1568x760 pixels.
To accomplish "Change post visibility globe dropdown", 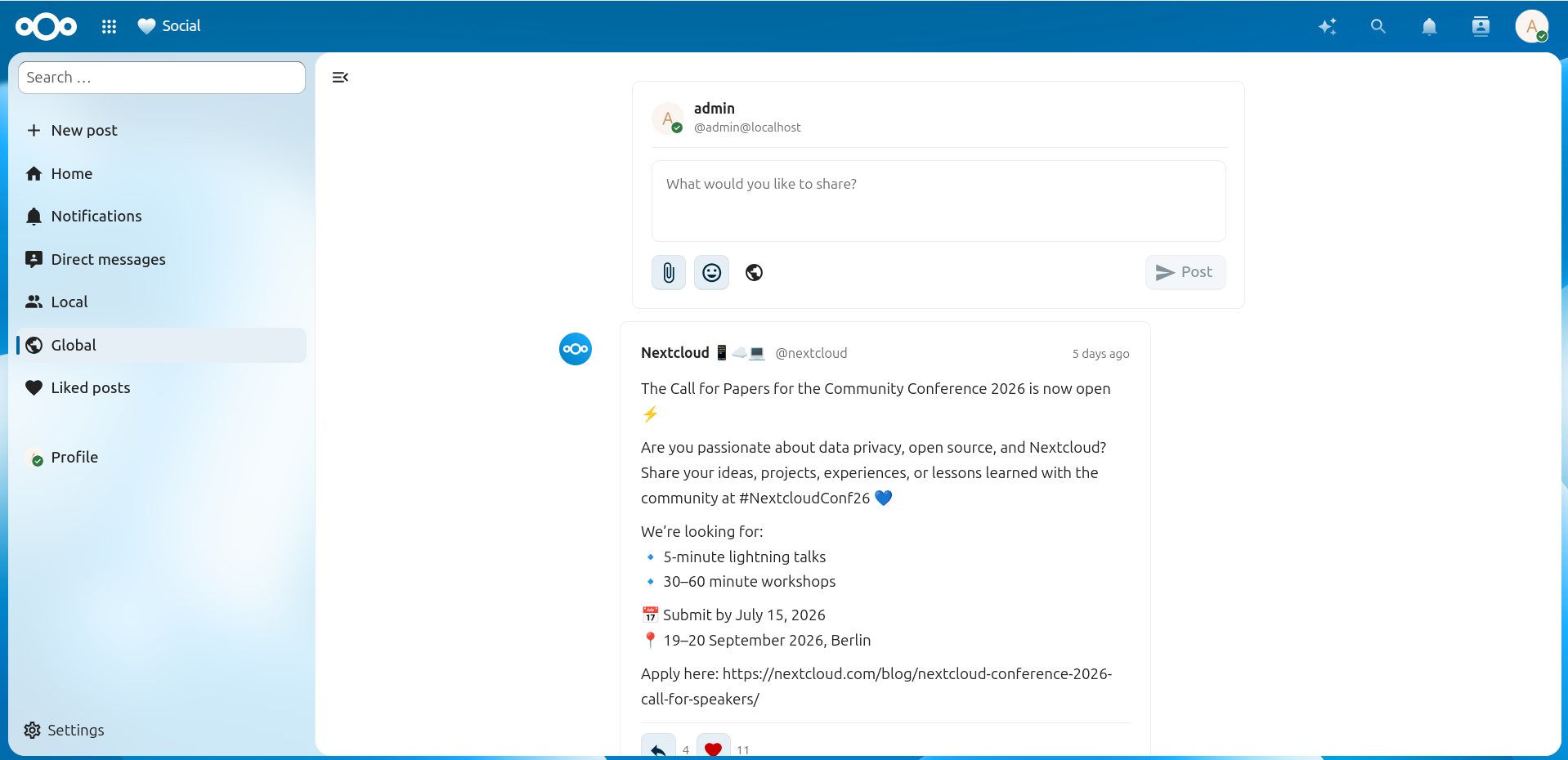I will point(755,272).
